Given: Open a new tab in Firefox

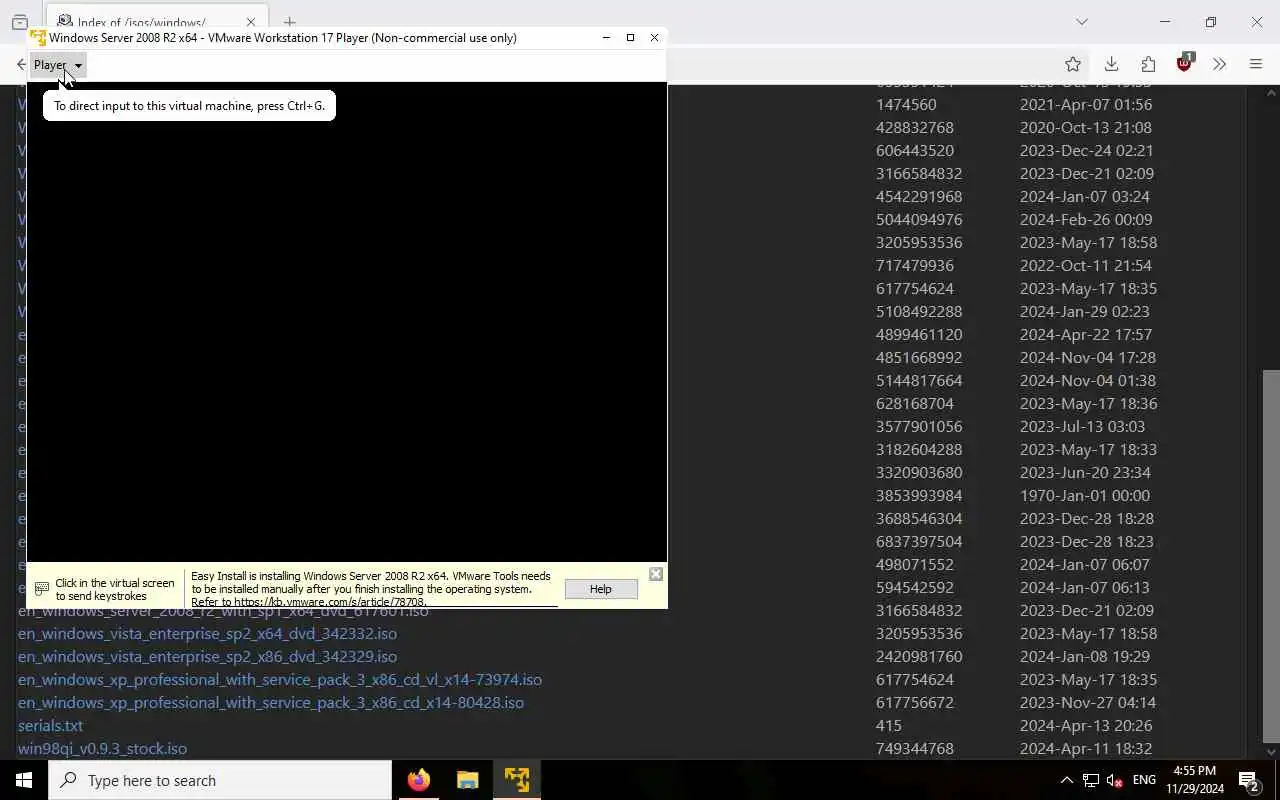Looking at the screenshot, I should click(x=289, y=22).
